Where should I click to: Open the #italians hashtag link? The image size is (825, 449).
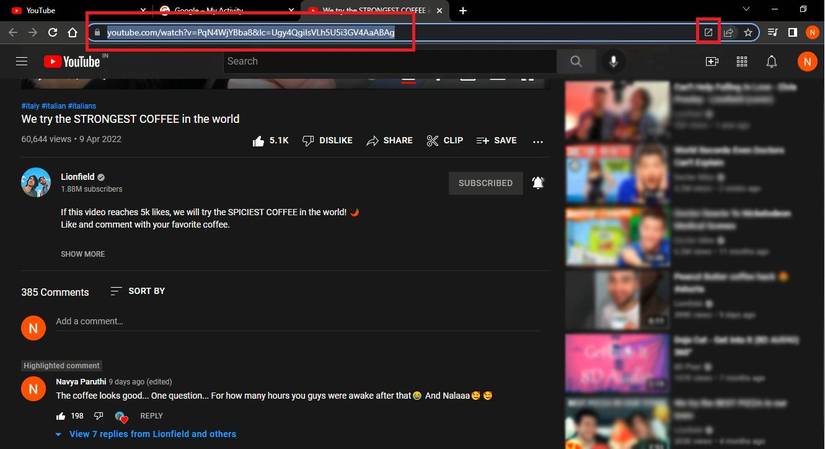82,106
